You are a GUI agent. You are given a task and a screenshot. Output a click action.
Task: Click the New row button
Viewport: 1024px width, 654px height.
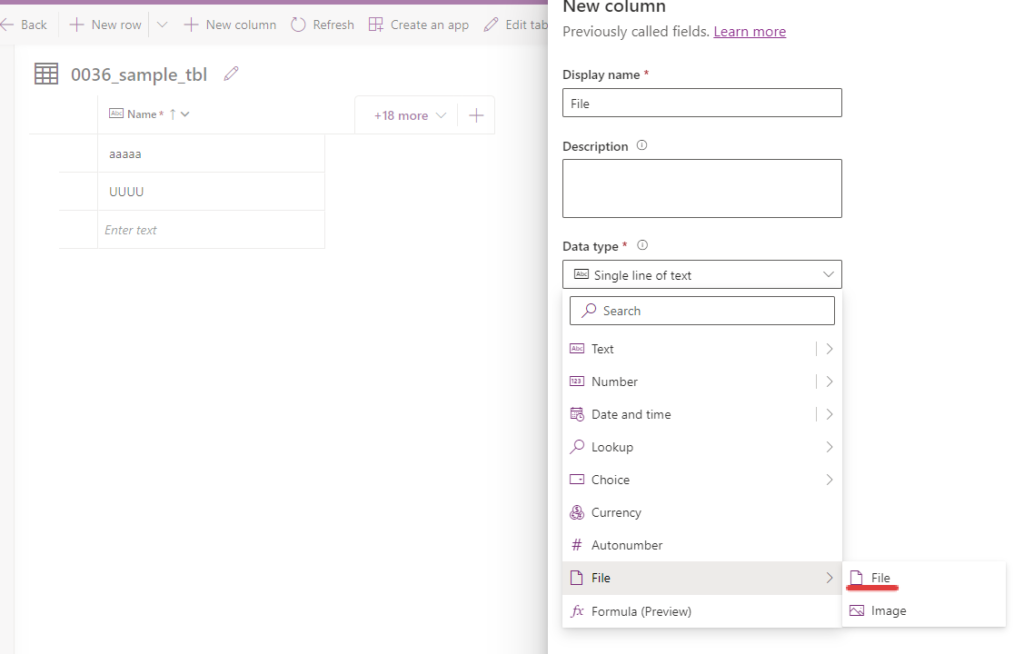coord(106,24)
